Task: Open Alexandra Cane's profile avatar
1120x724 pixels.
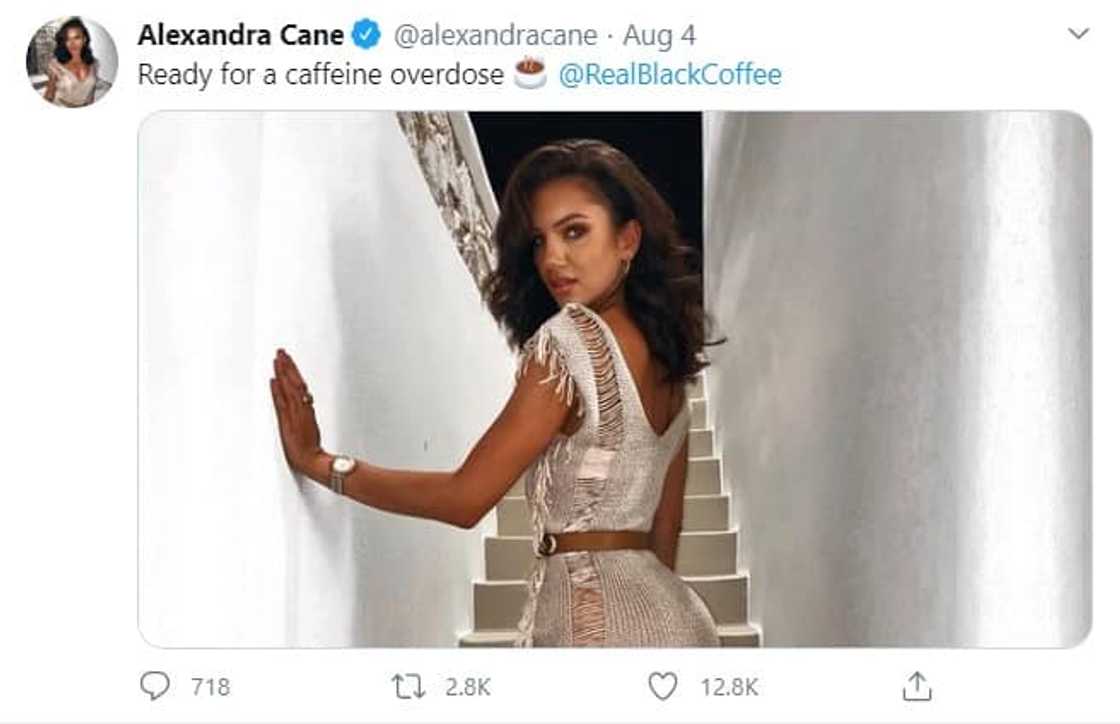Action: [71, 62]
